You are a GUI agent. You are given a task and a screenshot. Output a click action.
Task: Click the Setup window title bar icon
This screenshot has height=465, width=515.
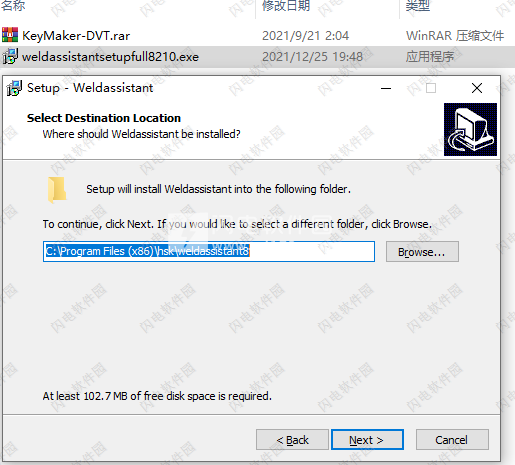[x=14, y=88]
